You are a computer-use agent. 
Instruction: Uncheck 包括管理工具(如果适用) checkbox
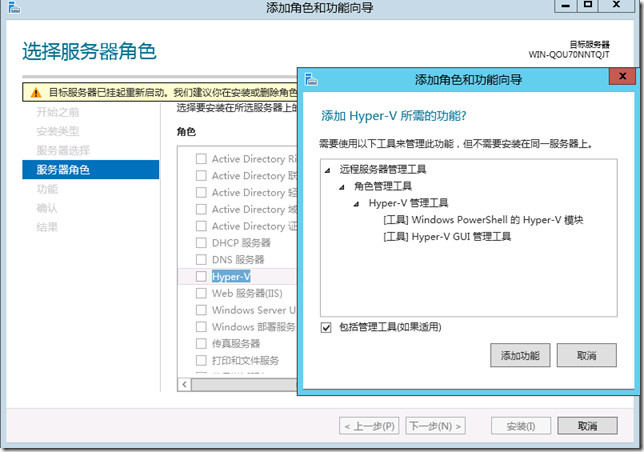click(x=326, y=328)
